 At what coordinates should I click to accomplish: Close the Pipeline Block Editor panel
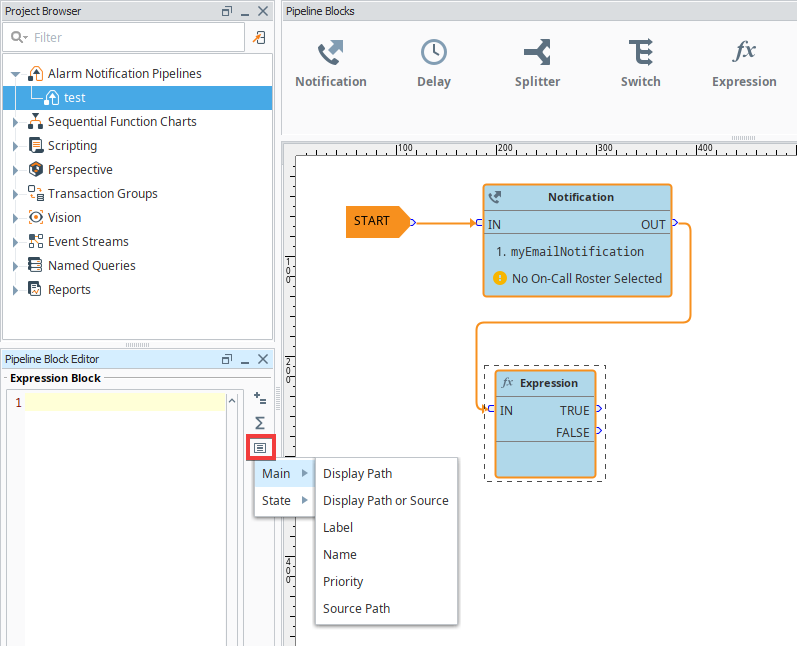pos(263,359)
